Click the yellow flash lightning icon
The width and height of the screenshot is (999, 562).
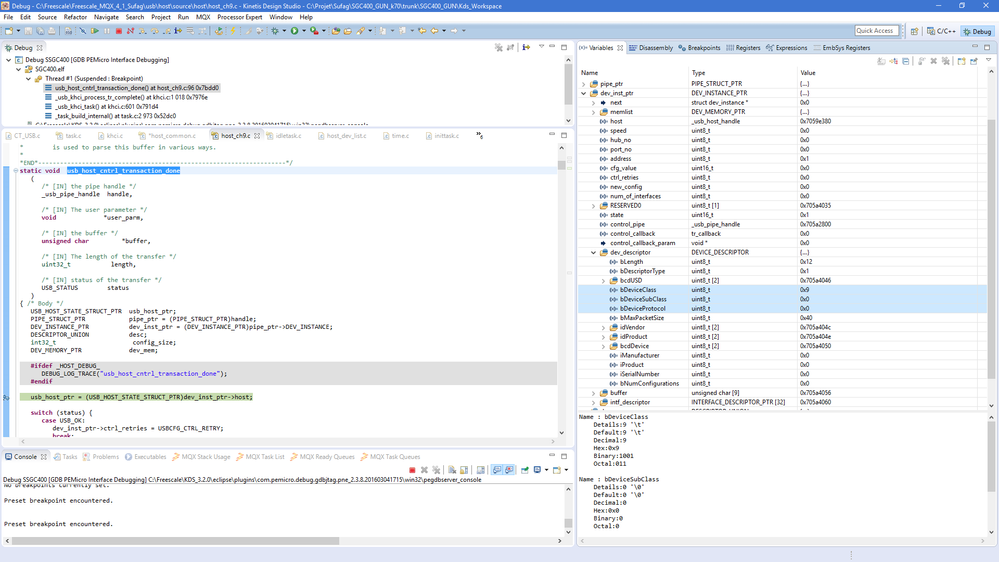(x=233, y=31)
